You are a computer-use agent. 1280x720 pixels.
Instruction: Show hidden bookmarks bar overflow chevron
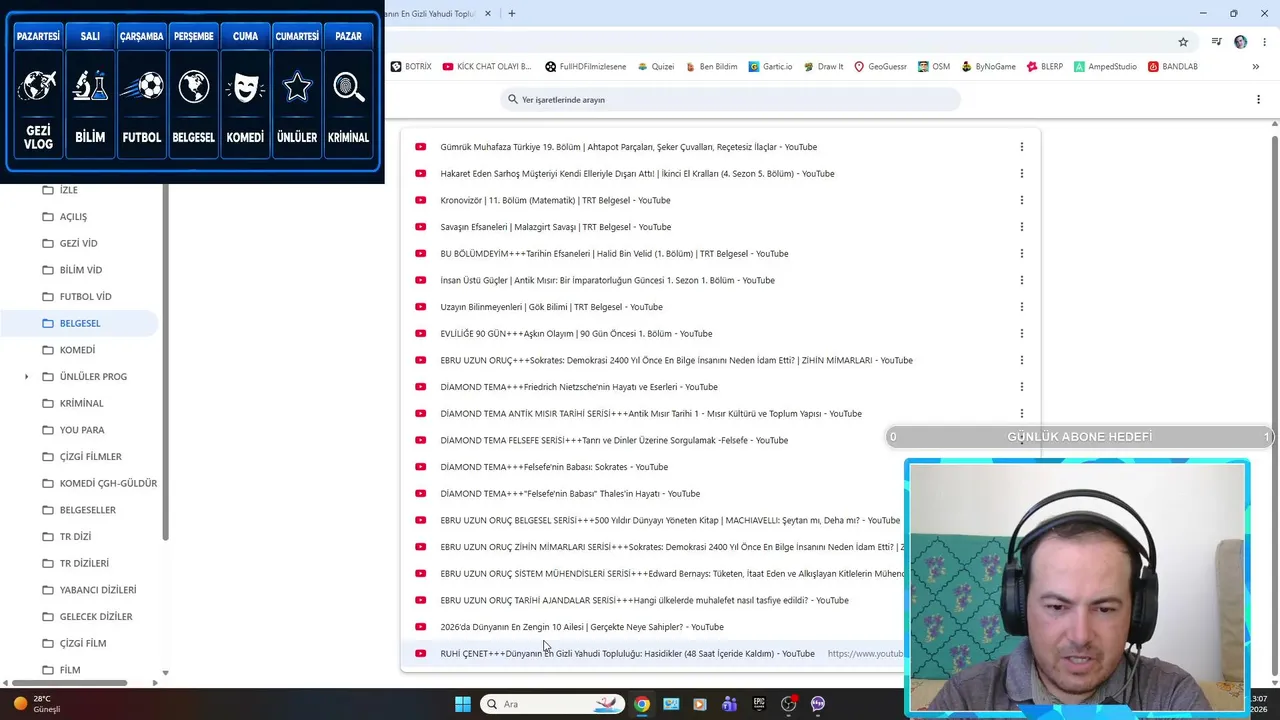pos(1255,67)
